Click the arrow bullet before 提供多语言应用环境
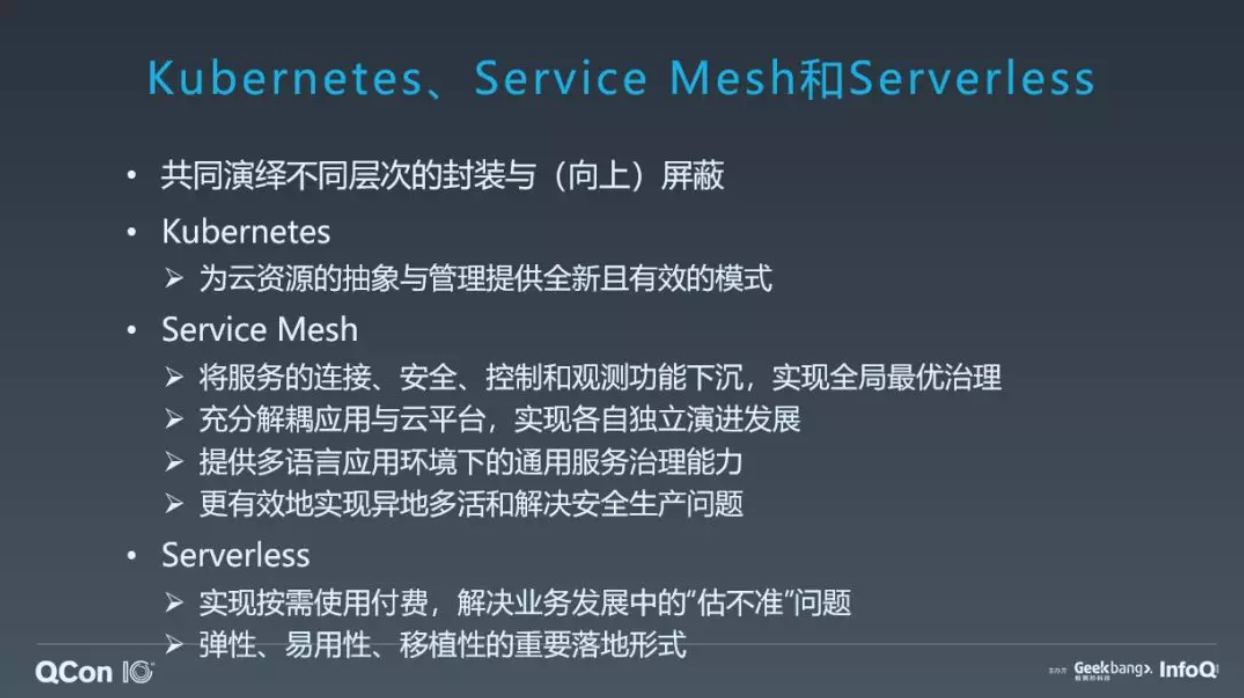 [175, 461]
